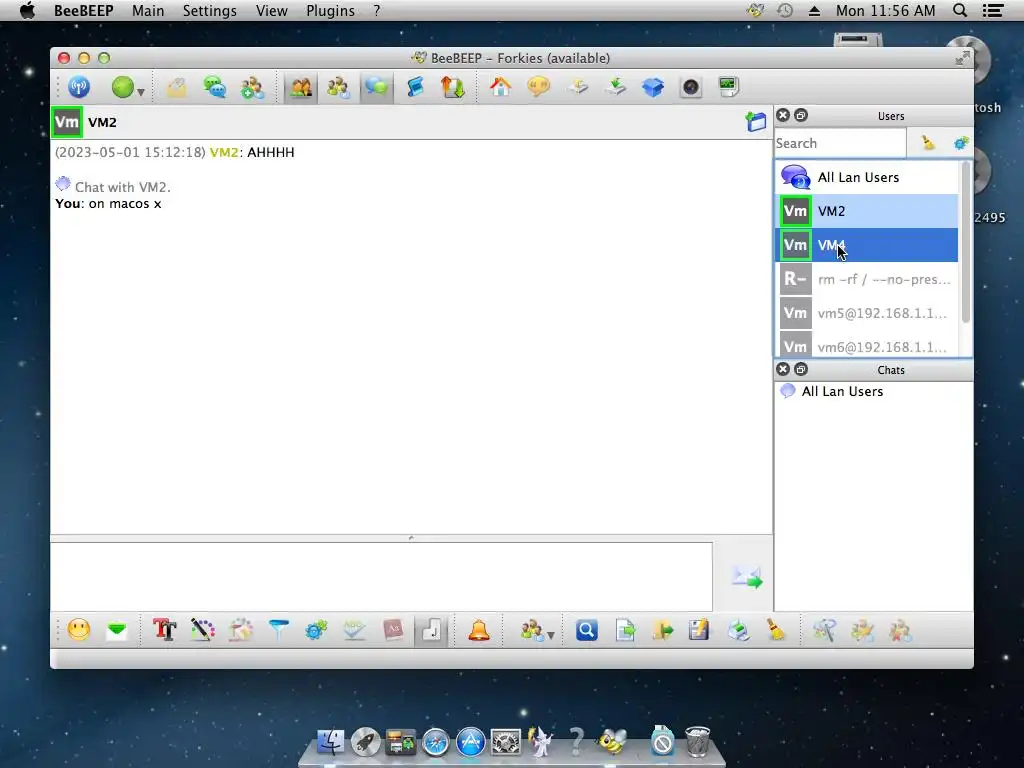Click the send message arrow button
The image size is (1024, 768).
(x=746, y=577)
